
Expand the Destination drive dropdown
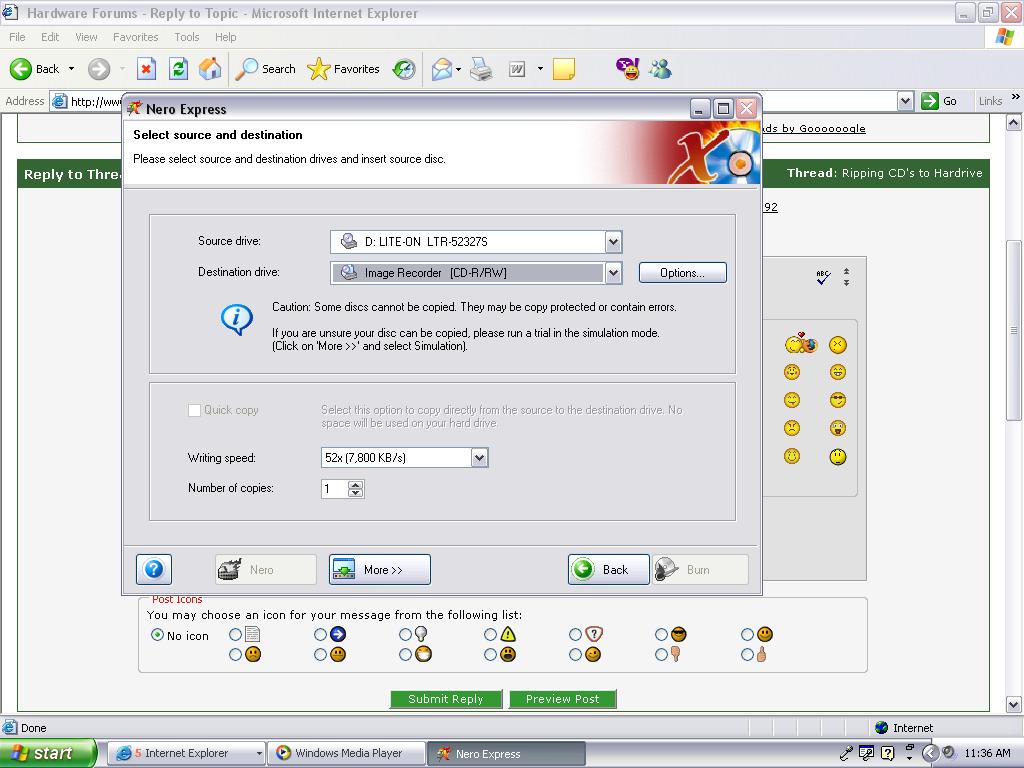(613, 273)
